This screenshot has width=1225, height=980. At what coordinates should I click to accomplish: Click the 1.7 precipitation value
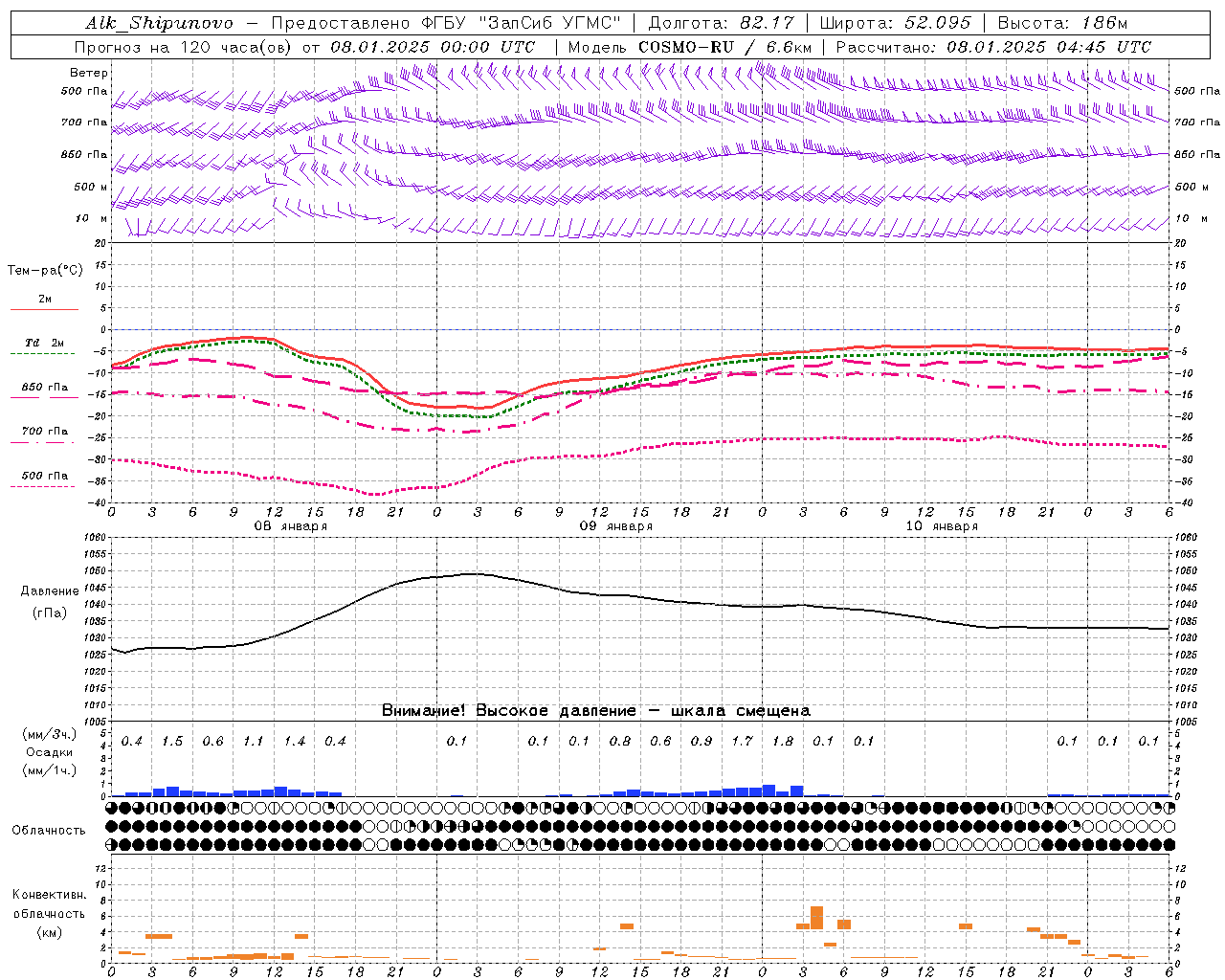click(742, 742)
